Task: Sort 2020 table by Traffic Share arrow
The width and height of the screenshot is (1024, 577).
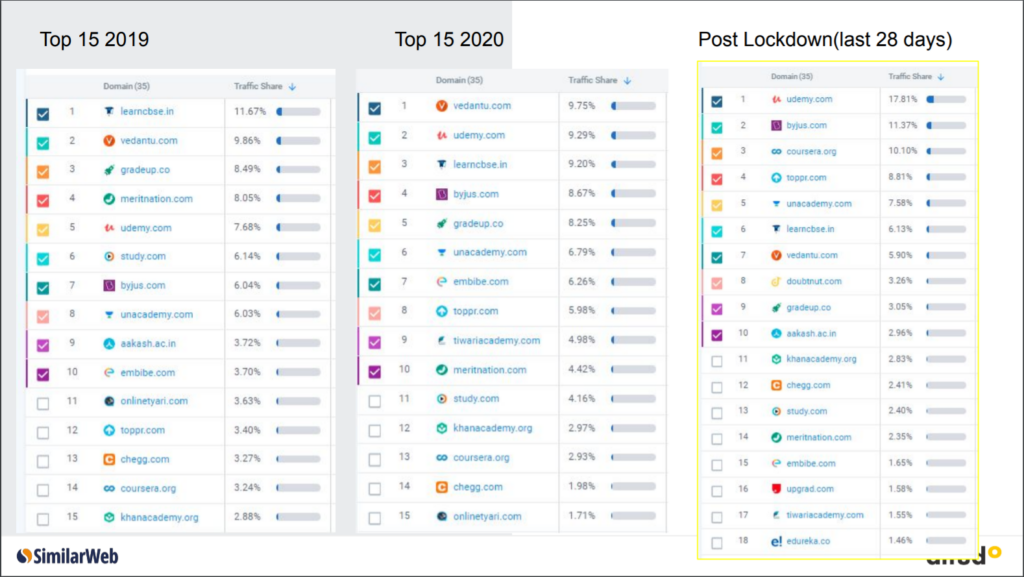Action: (628, 80)
